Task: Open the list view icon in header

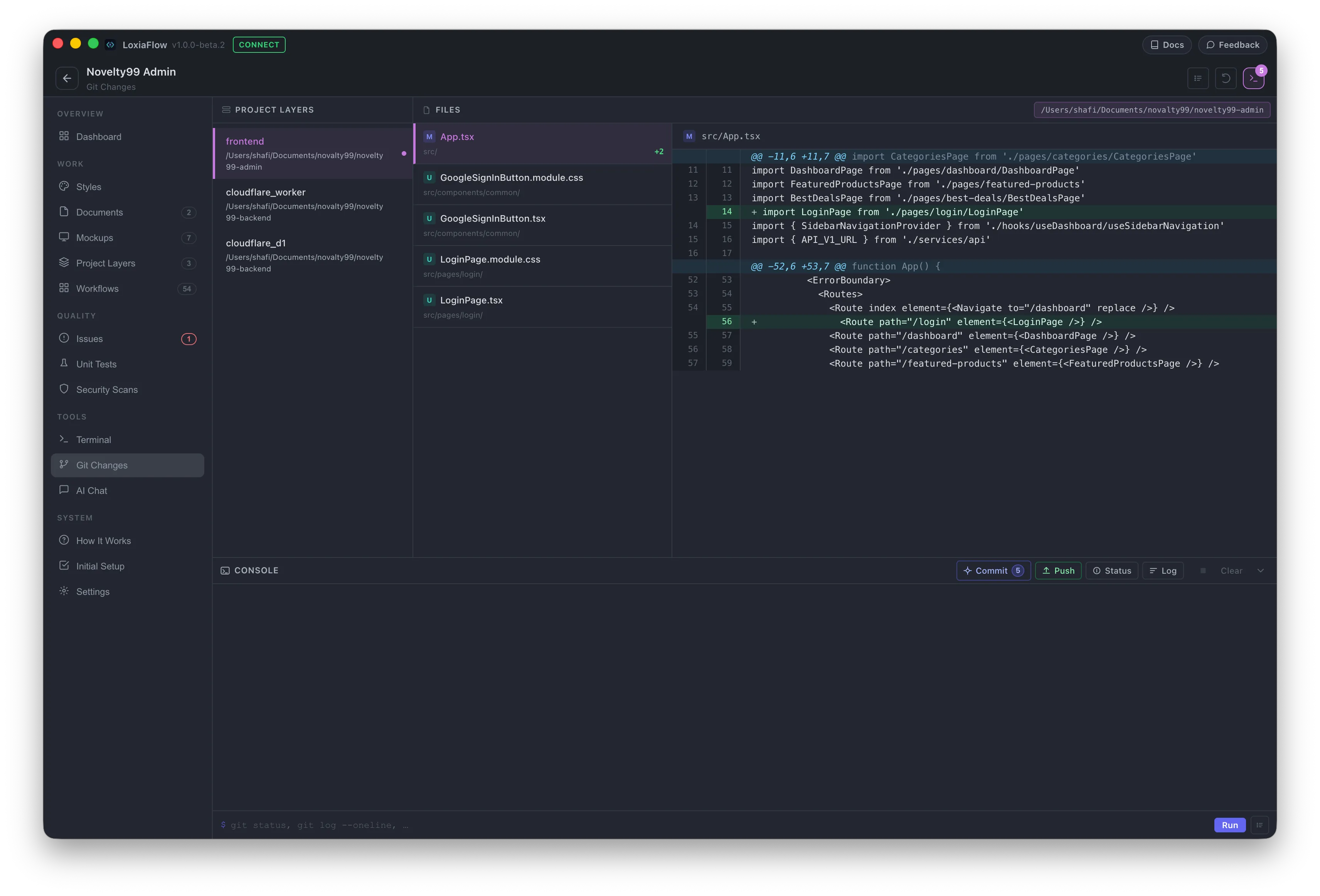Action: pos(1198,78)
